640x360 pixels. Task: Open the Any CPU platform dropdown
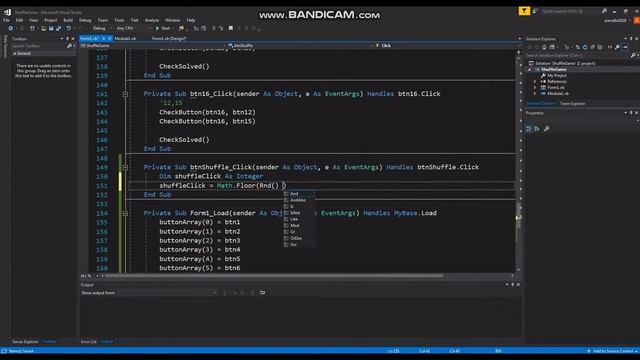tap(133, 28)
